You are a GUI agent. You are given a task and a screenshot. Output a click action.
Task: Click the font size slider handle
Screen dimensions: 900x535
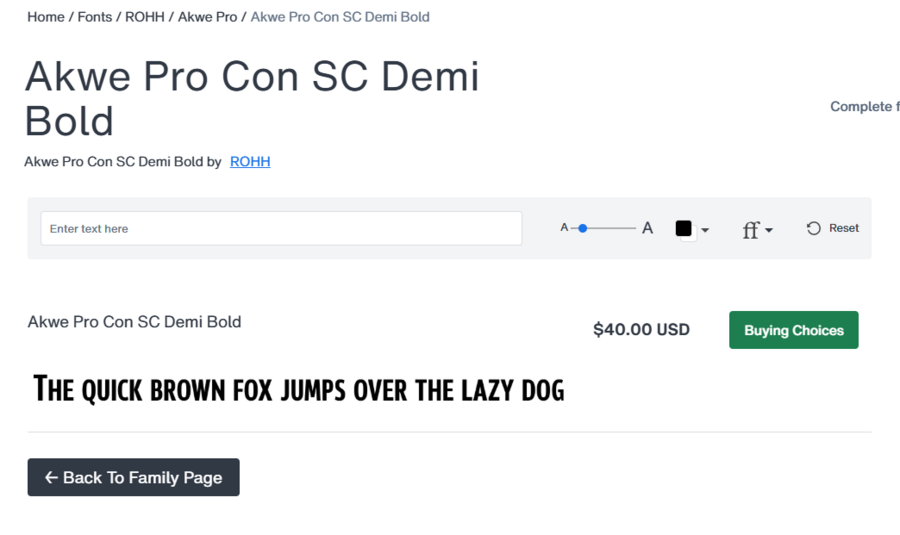pyautogui.click(x=583, y=228)
